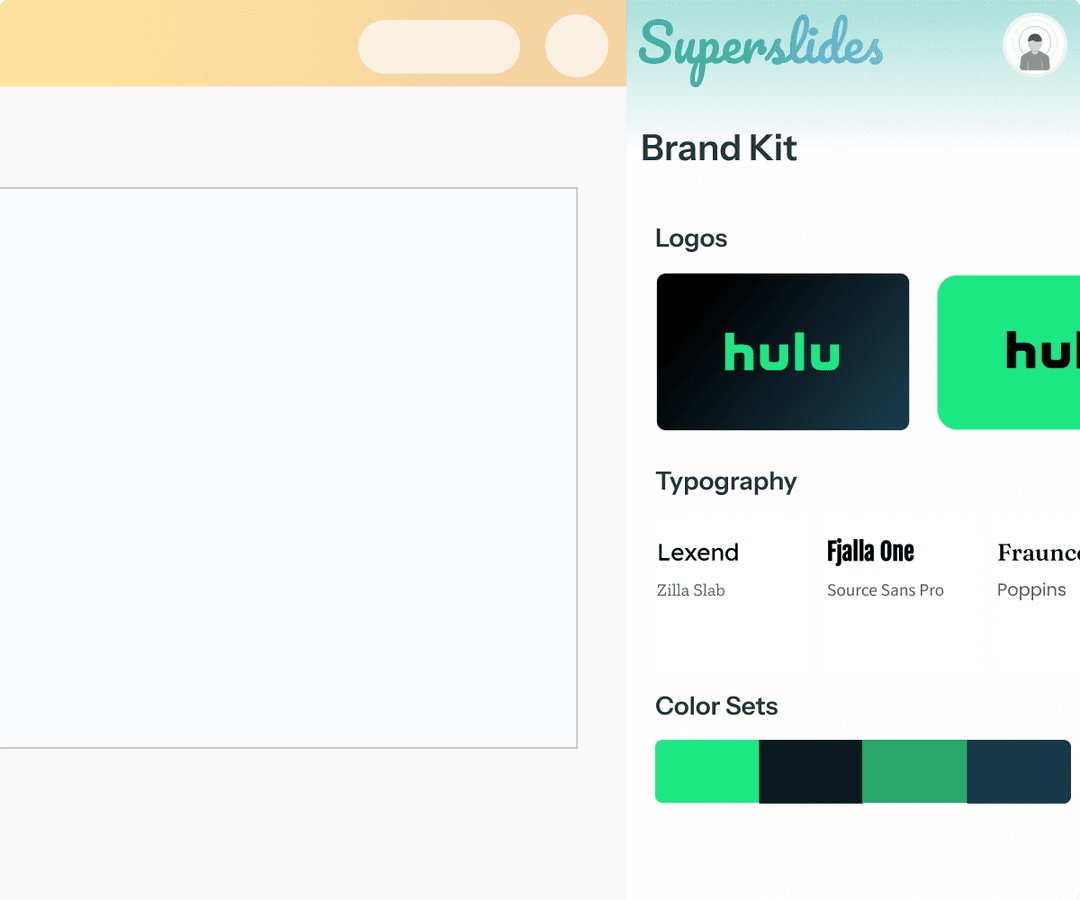This screenshot has height=900, width=1080.
Task: Click the Zilla Slab body font
Action: (691, 590)
